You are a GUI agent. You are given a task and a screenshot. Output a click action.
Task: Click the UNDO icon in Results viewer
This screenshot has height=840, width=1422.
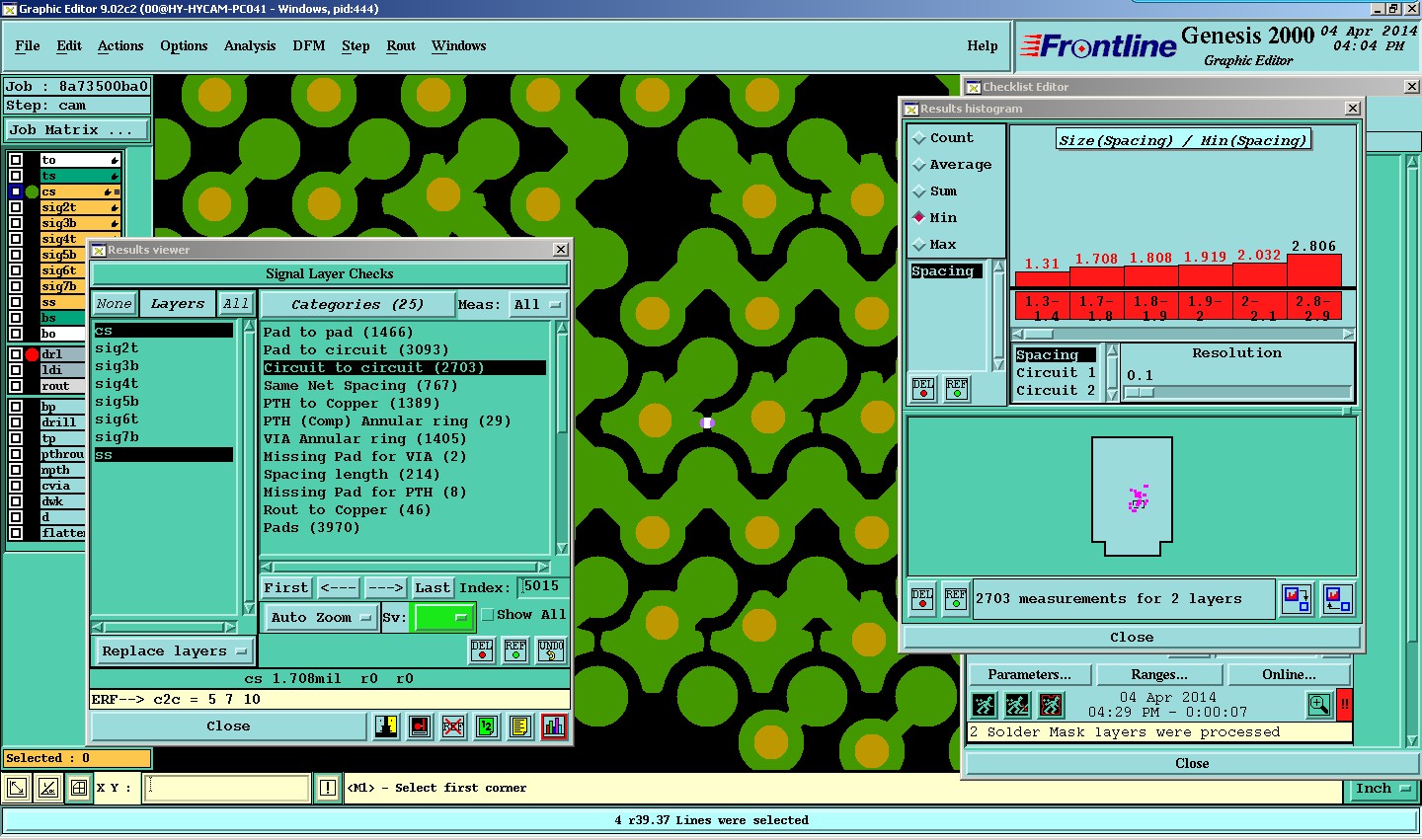pyautogui.click(x=551, y=650)
